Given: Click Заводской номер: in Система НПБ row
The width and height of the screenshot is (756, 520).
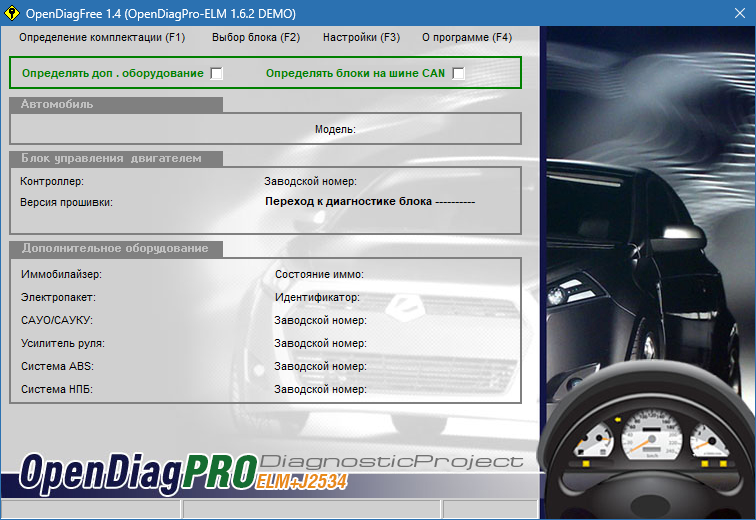Looking at the screenshot, I should tap(320, 389).
